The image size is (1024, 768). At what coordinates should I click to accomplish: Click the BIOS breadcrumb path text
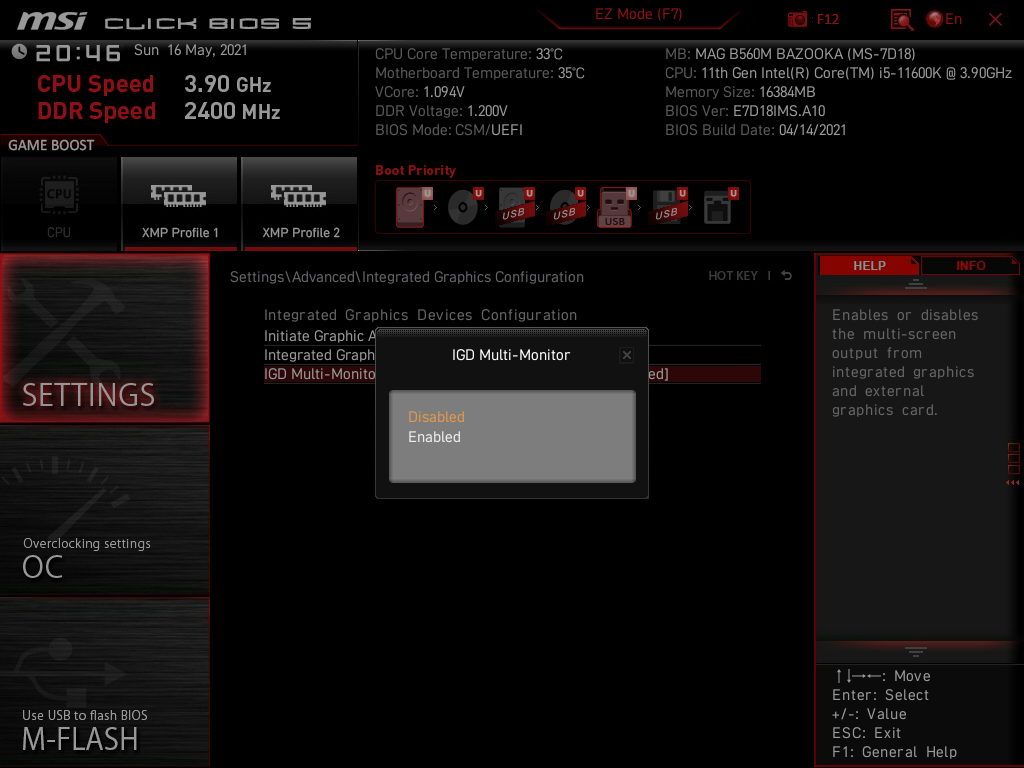pyautogui.click(x=406, y=277)
